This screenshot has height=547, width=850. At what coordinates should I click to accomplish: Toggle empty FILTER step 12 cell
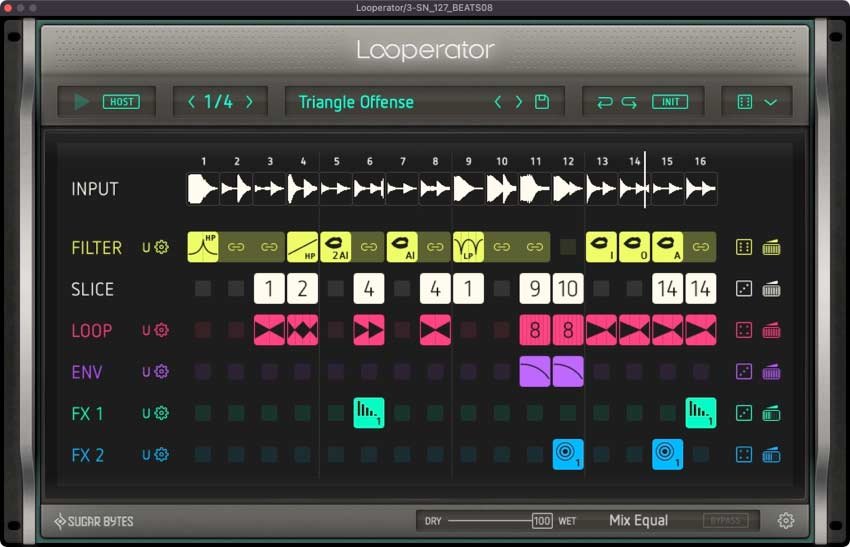point(568,247)
